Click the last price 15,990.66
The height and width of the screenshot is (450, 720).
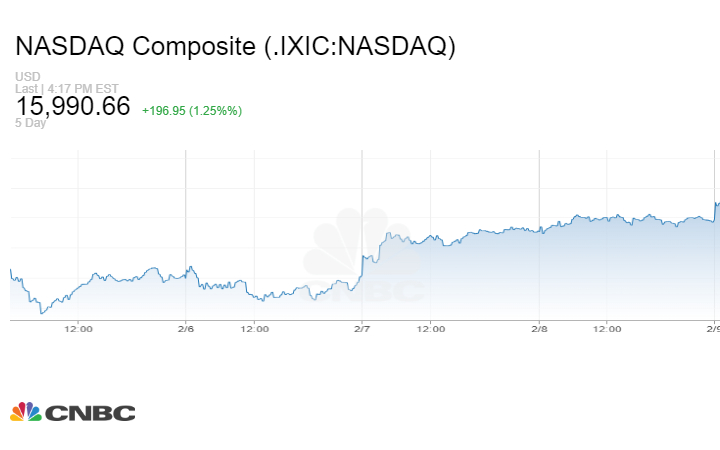click(x=73, y=106)
